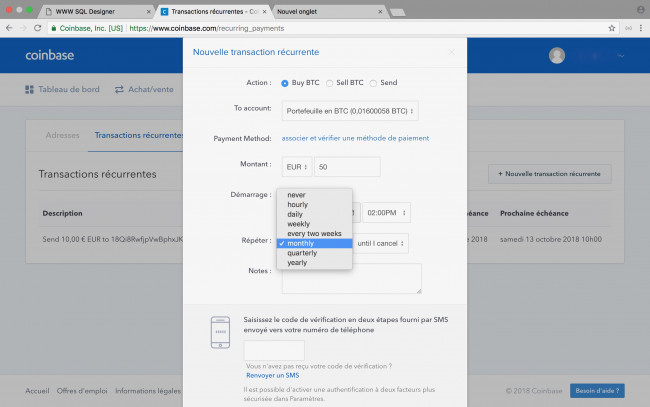Open the EUR currency dropdown
This screenshot has height=407, width=650.
pyautogui.click(x=297, y=167)
